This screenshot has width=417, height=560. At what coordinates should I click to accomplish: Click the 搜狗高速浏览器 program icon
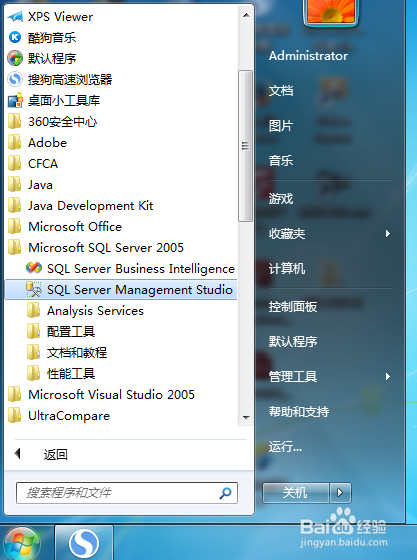coord(15,79)
